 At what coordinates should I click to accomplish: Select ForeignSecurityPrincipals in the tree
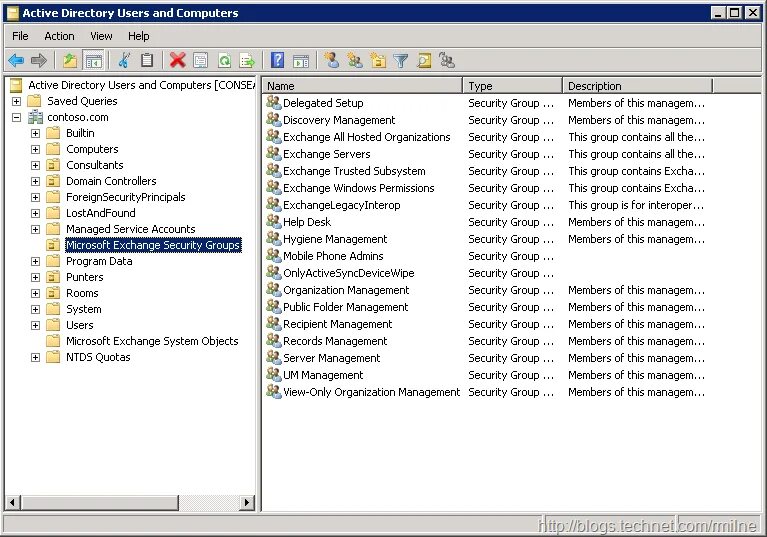(x=126, y=197)
